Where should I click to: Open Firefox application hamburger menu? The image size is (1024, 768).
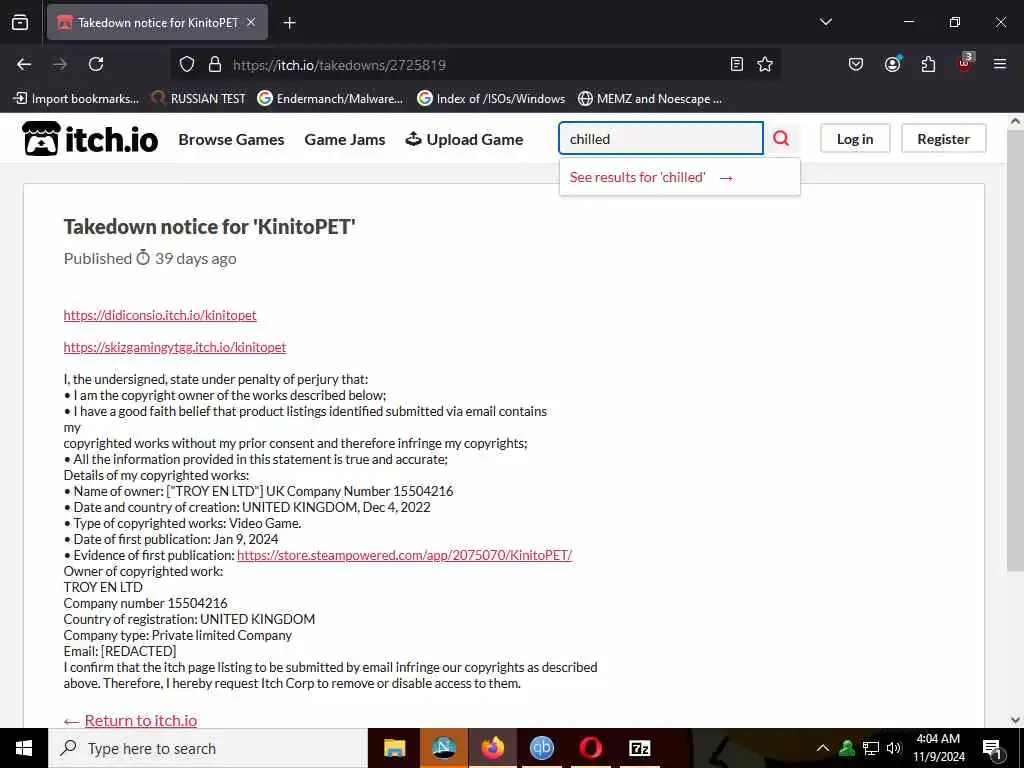tap(1000, 64)
